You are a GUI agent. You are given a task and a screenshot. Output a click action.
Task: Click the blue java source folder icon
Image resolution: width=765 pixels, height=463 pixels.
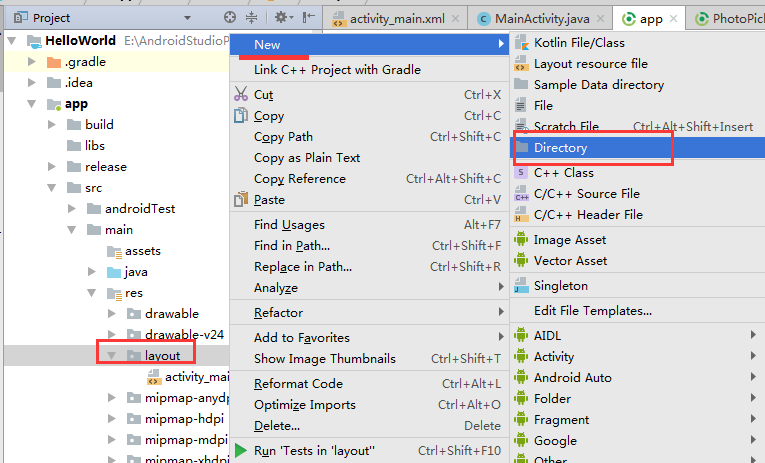(114, 272)
